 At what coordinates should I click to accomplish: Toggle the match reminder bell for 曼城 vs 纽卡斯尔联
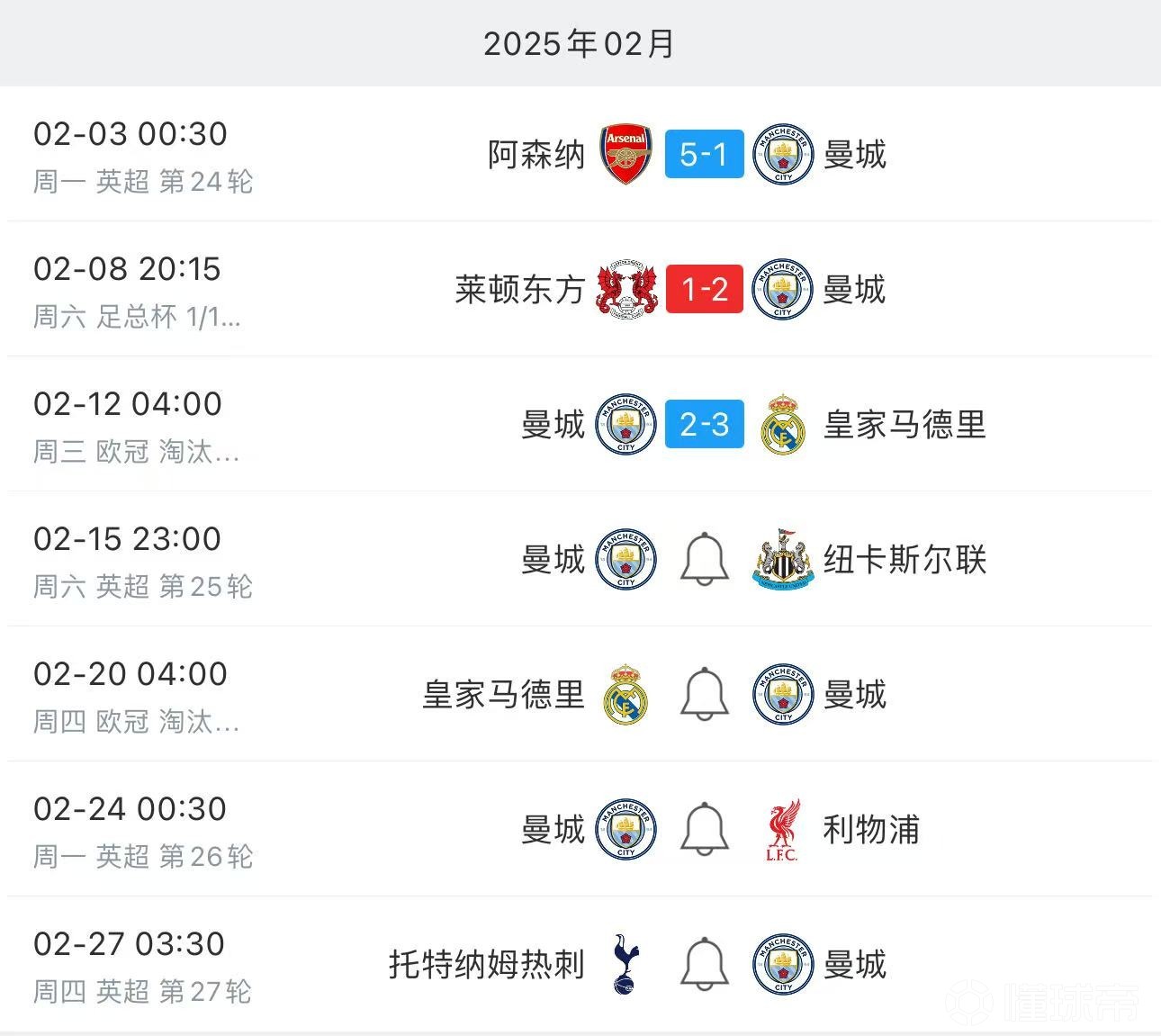[704, 559]
